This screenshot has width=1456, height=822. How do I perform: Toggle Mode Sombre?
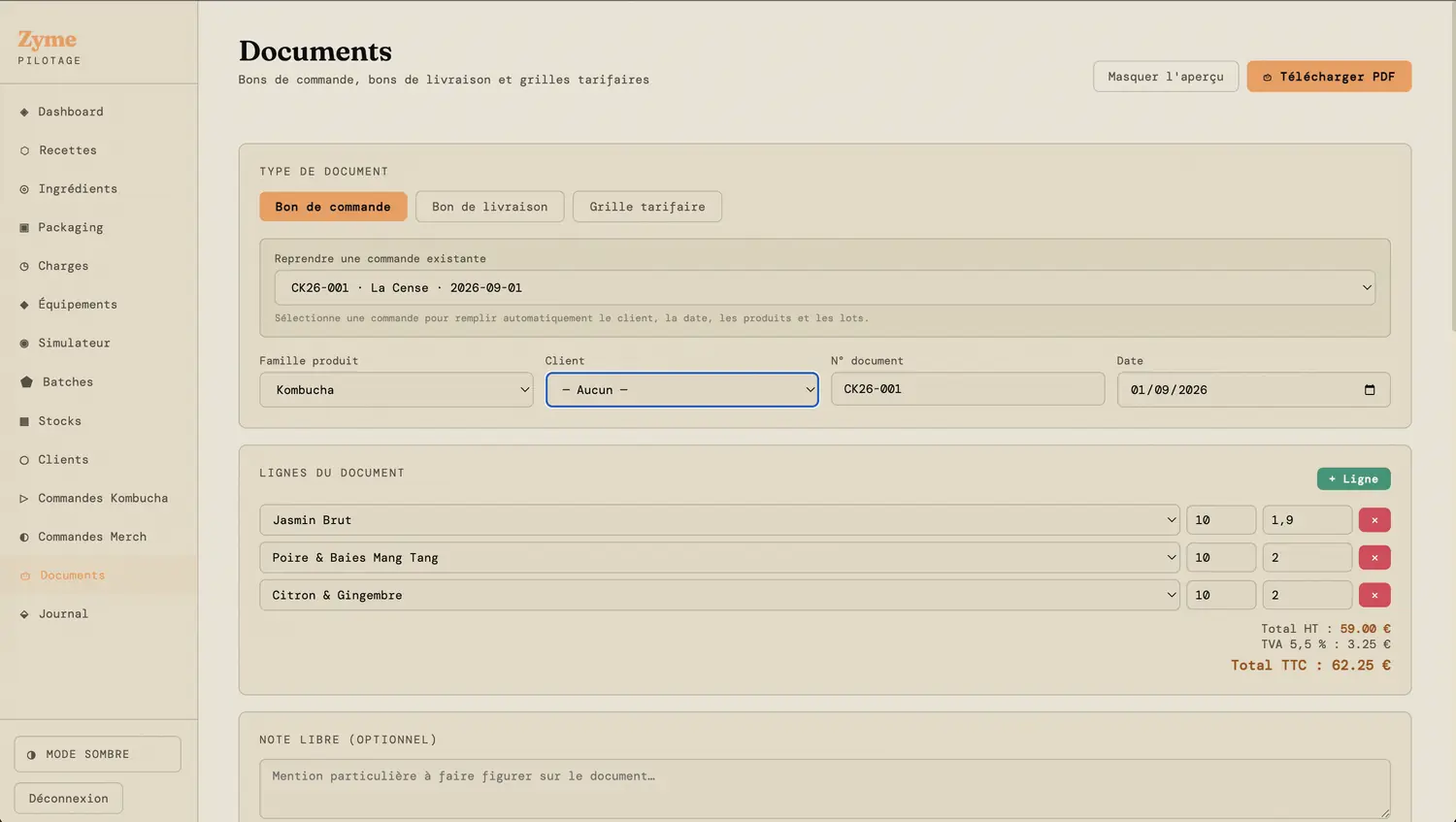pyautogui.click(x=97, y=754)
